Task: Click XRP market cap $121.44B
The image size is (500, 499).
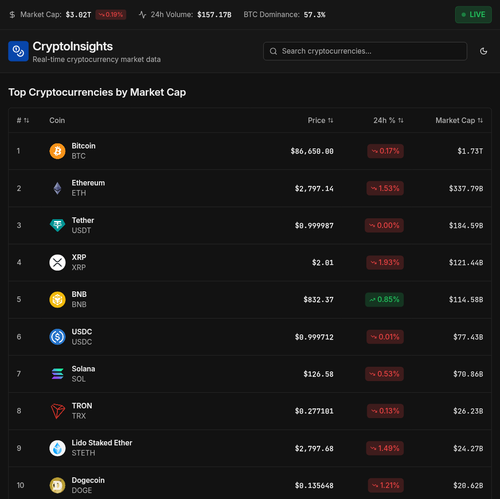Action: click(x=466, y=263)
